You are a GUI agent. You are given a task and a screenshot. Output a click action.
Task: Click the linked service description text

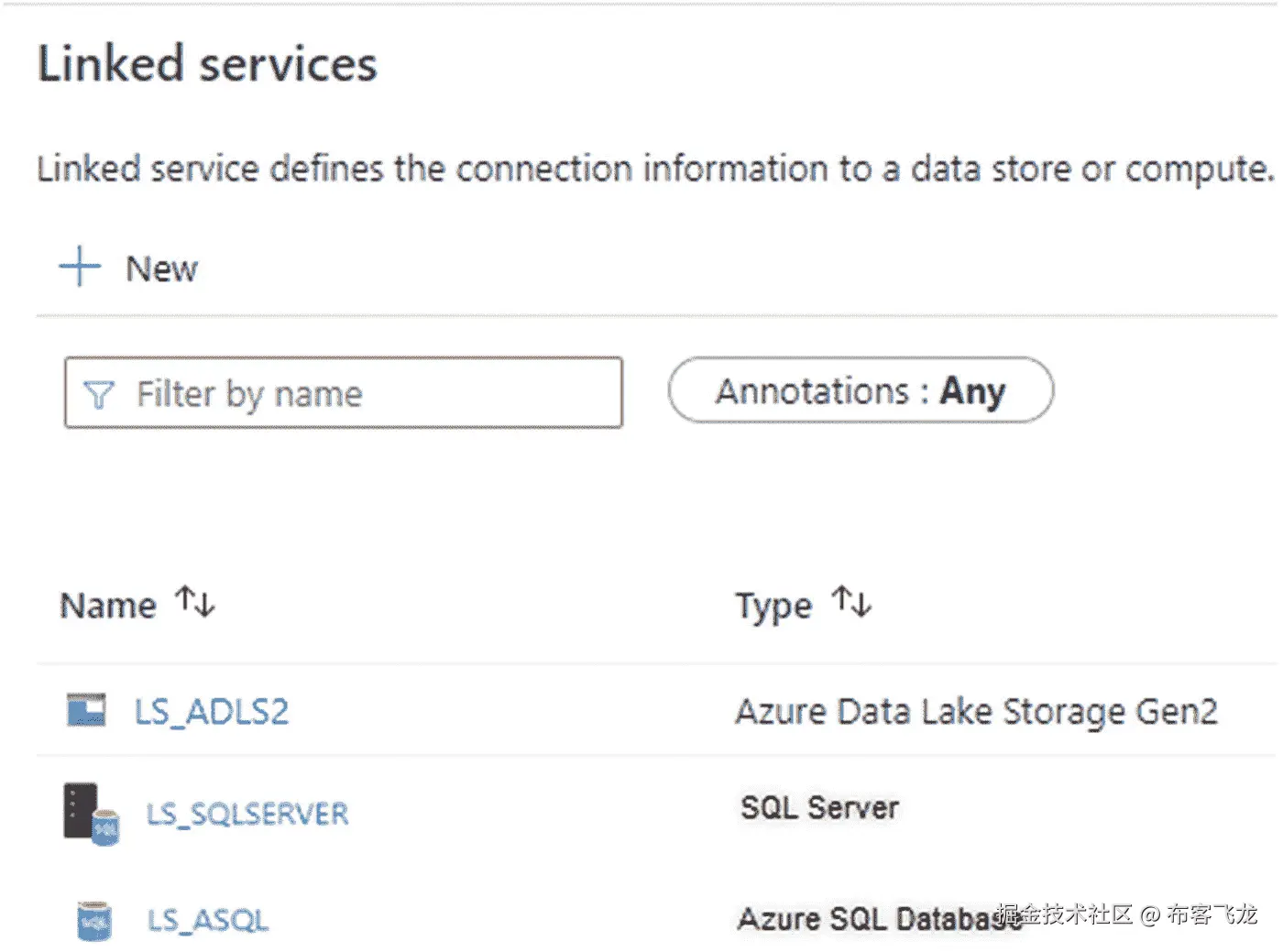(x=654, y=170)
